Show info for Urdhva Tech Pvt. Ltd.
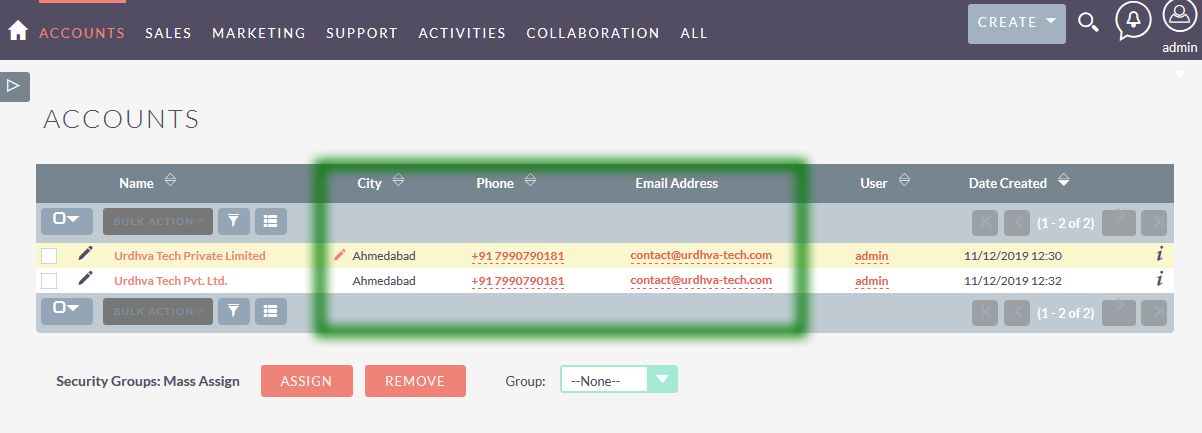The image size is (1202, 433). point(1159,280)
